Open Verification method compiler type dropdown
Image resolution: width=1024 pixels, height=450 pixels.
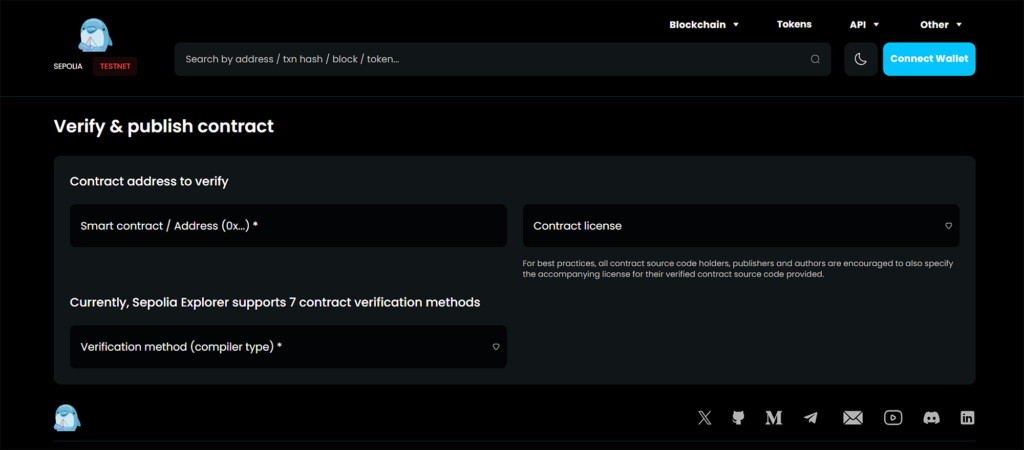click(288, 347)
